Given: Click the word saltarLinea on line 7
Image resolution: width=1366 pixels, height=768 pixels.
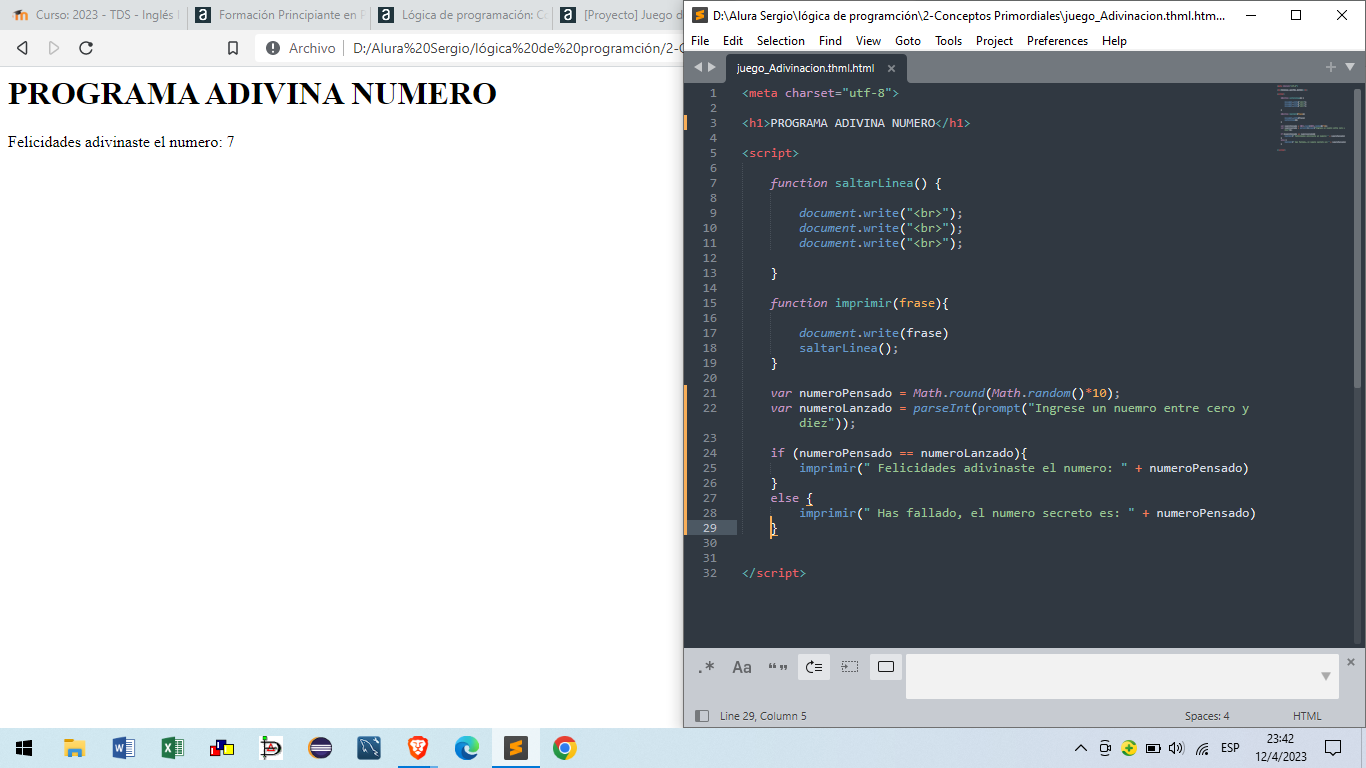Looking at the screenshot, I should pos(874,183).
